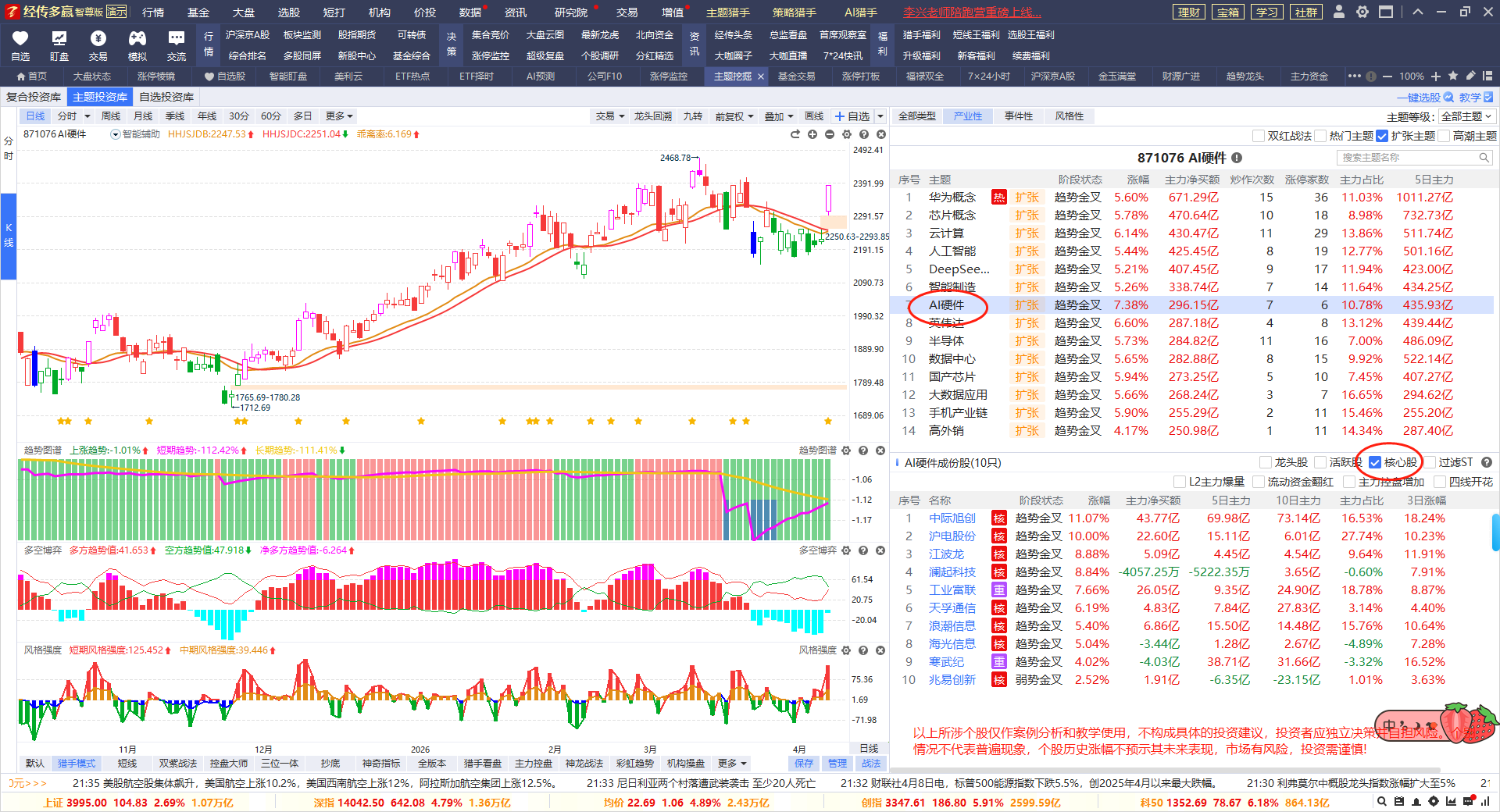Switch to the 自选投资库 tab
This screenshot has width=1500, height=812.
pyautogui.click(x=166, y=97)
